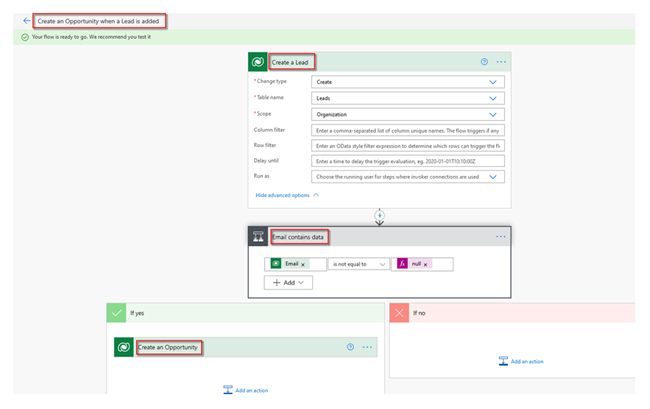Expand the Change type dropdown

pos(493,82)
